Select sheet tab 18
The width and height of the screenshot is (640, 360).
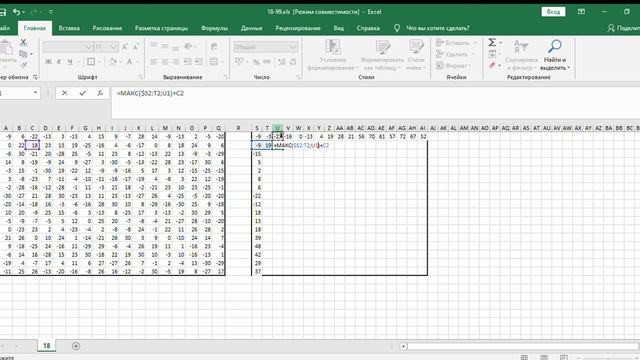pyautogui.click(x=47, y=346)
